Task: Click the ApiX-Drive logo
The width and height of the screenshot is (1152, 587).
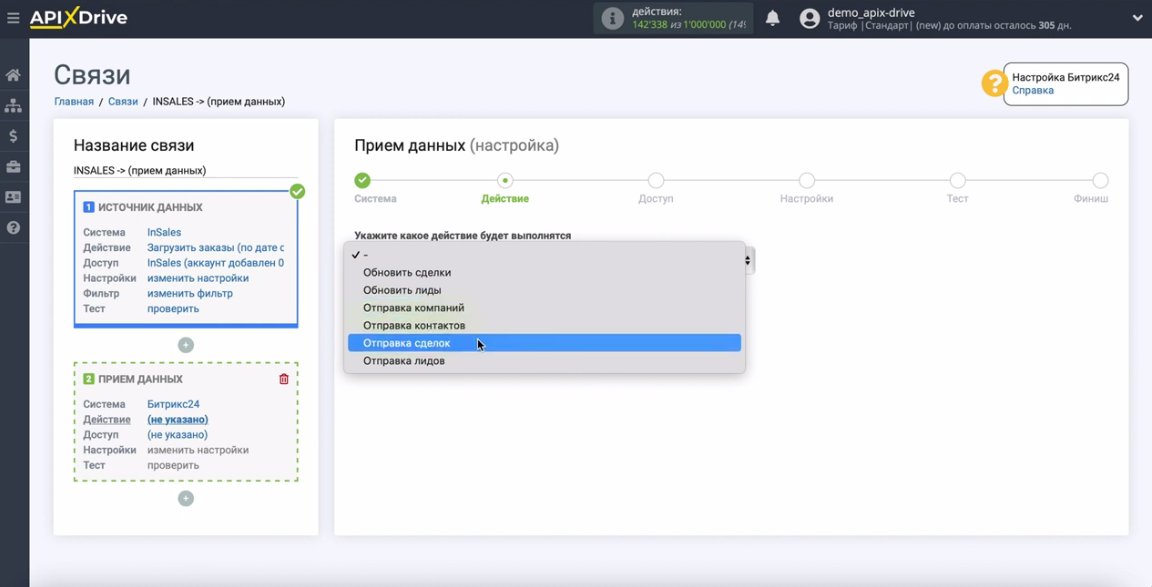Action: coord(79,18)
